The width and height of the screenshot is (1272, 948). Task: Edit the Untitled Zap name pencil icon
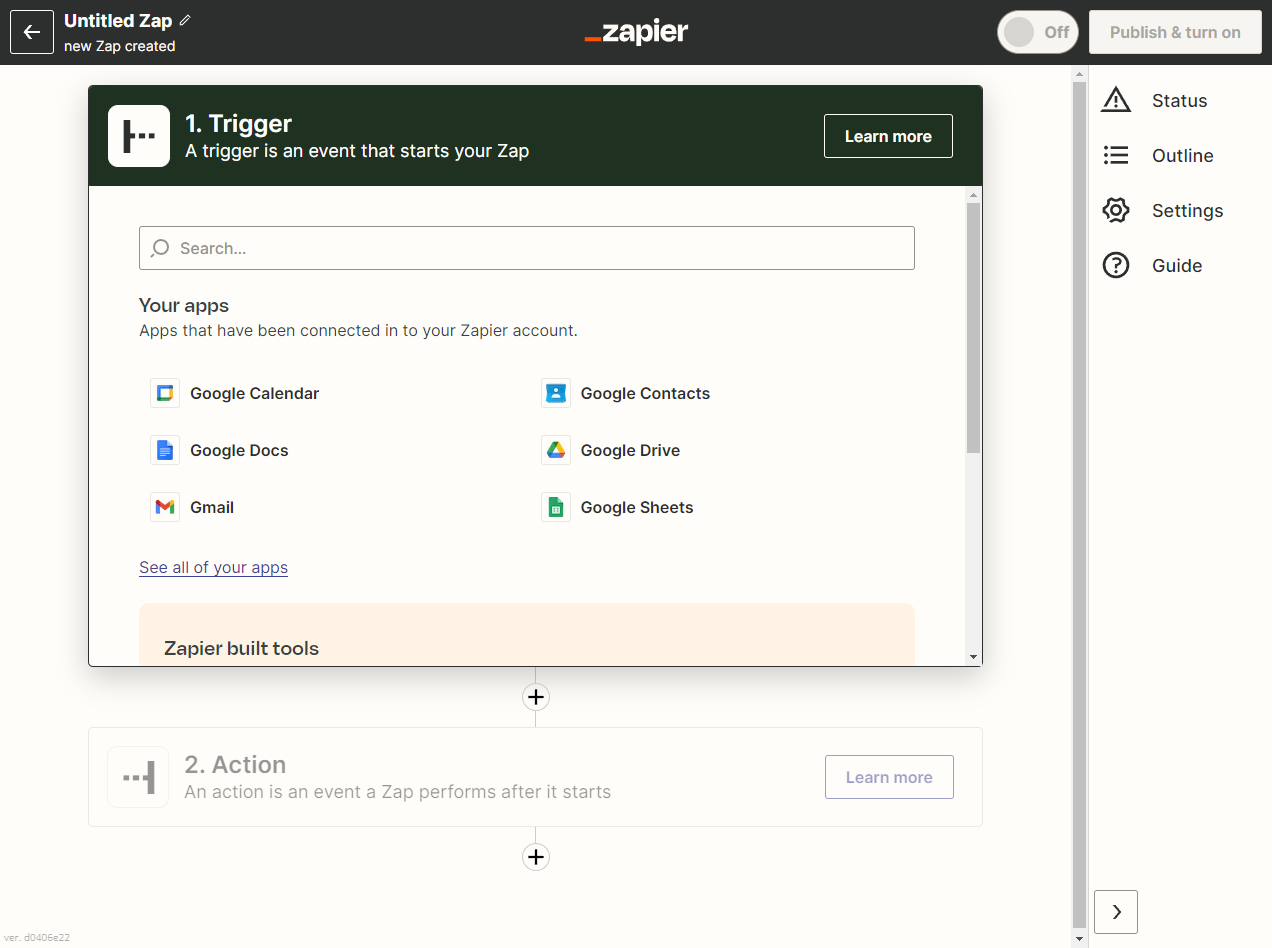point(185,20)
